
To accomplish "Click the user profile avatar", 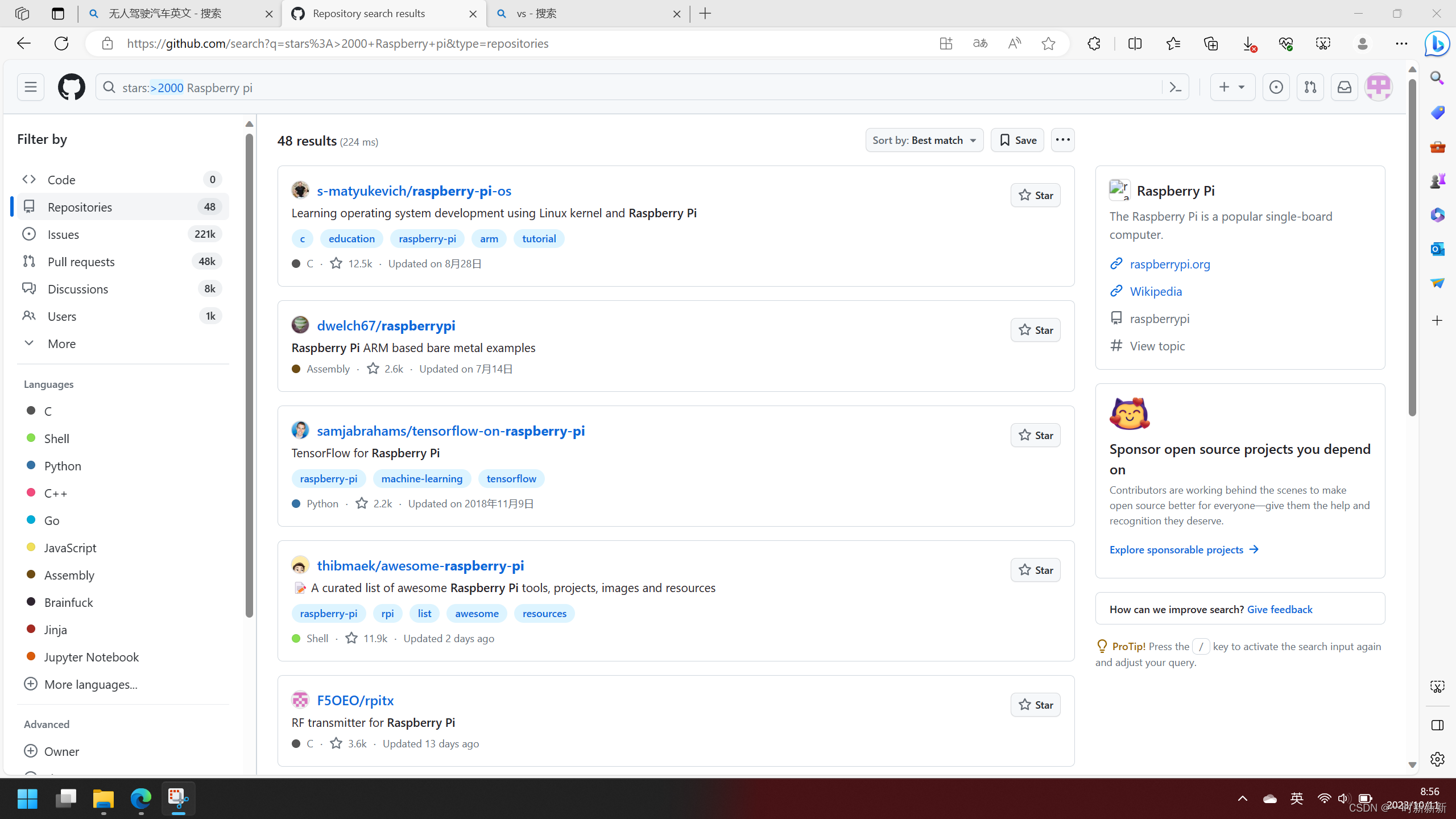I will pyautogui.click(x=1378, y=87).
